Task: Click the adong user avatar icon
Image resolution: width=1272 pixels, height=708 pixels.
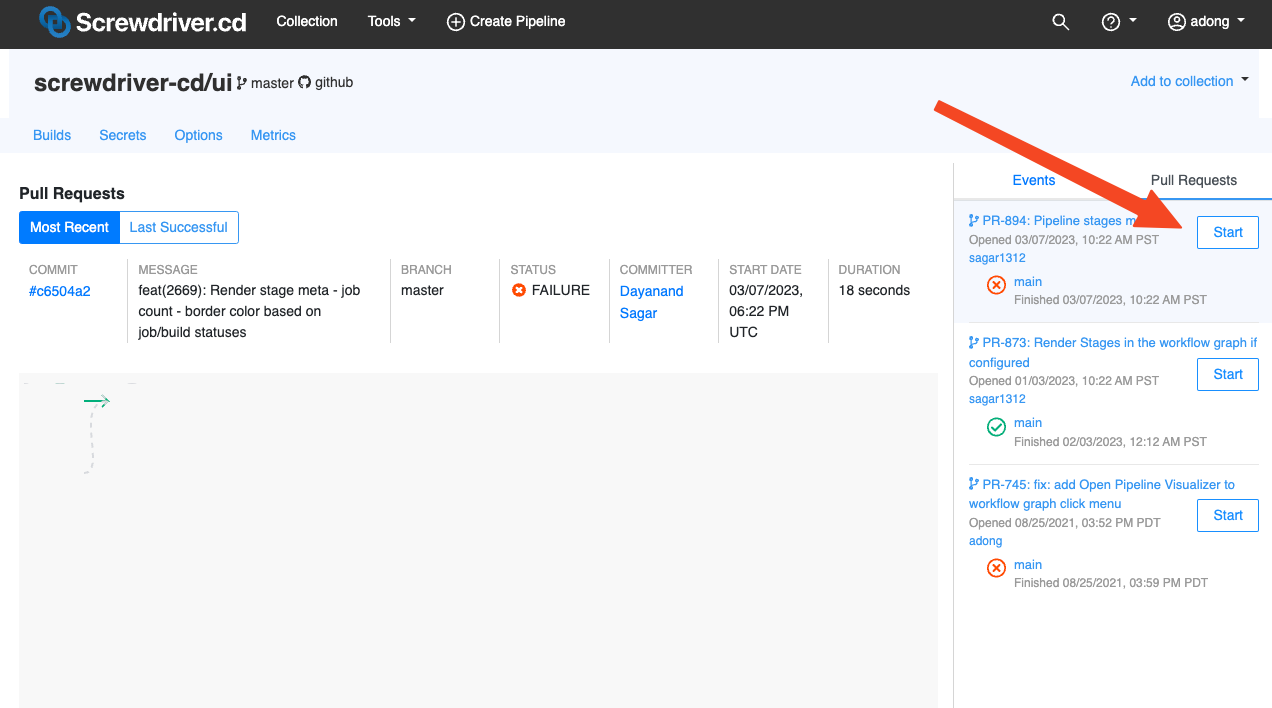Action: click(x=1177, y=21)
